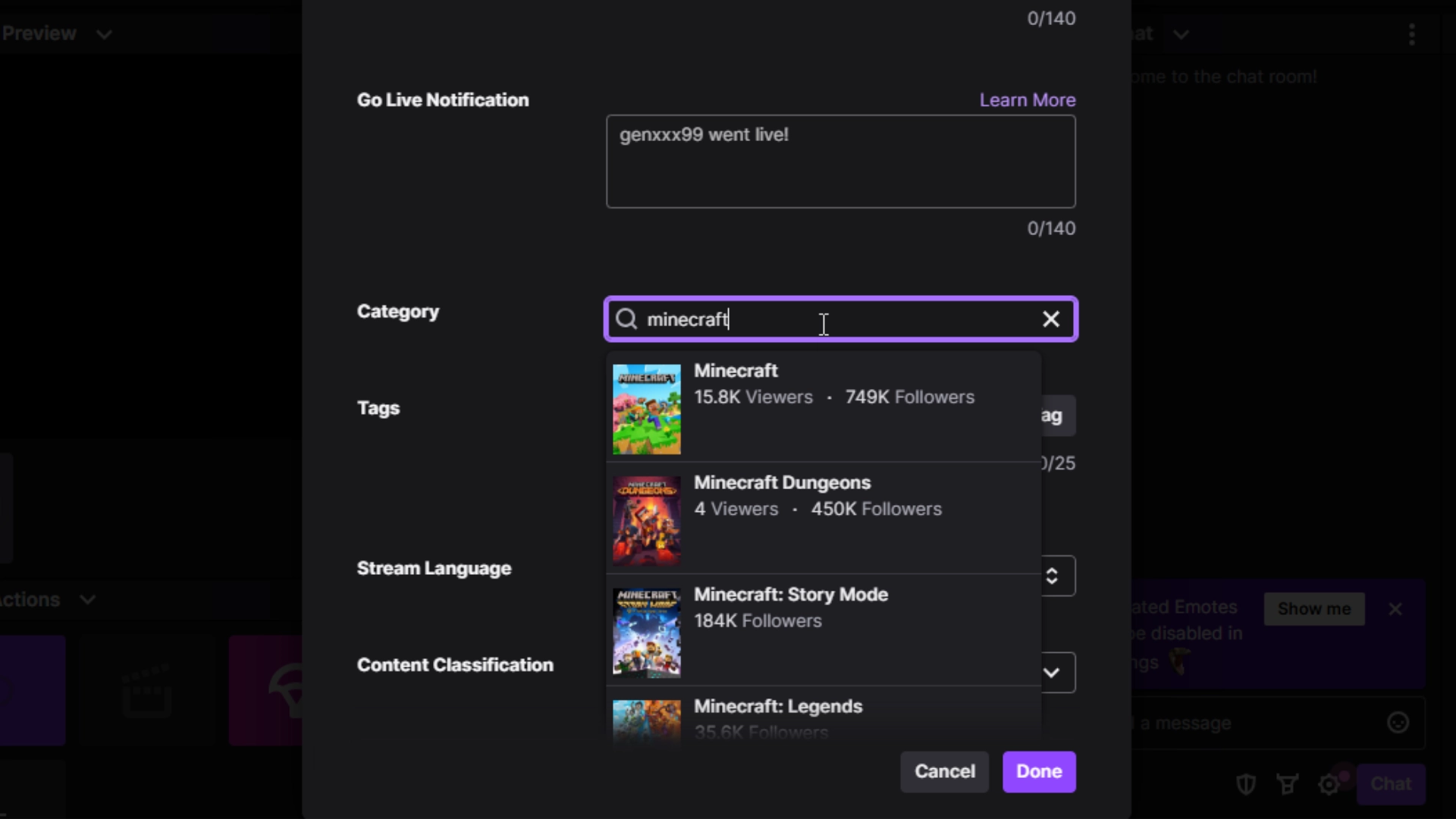The width and height of the screenshot is (1456, 819).
Task: Expand the Preview panel chevron
Action: click(104, 34)
